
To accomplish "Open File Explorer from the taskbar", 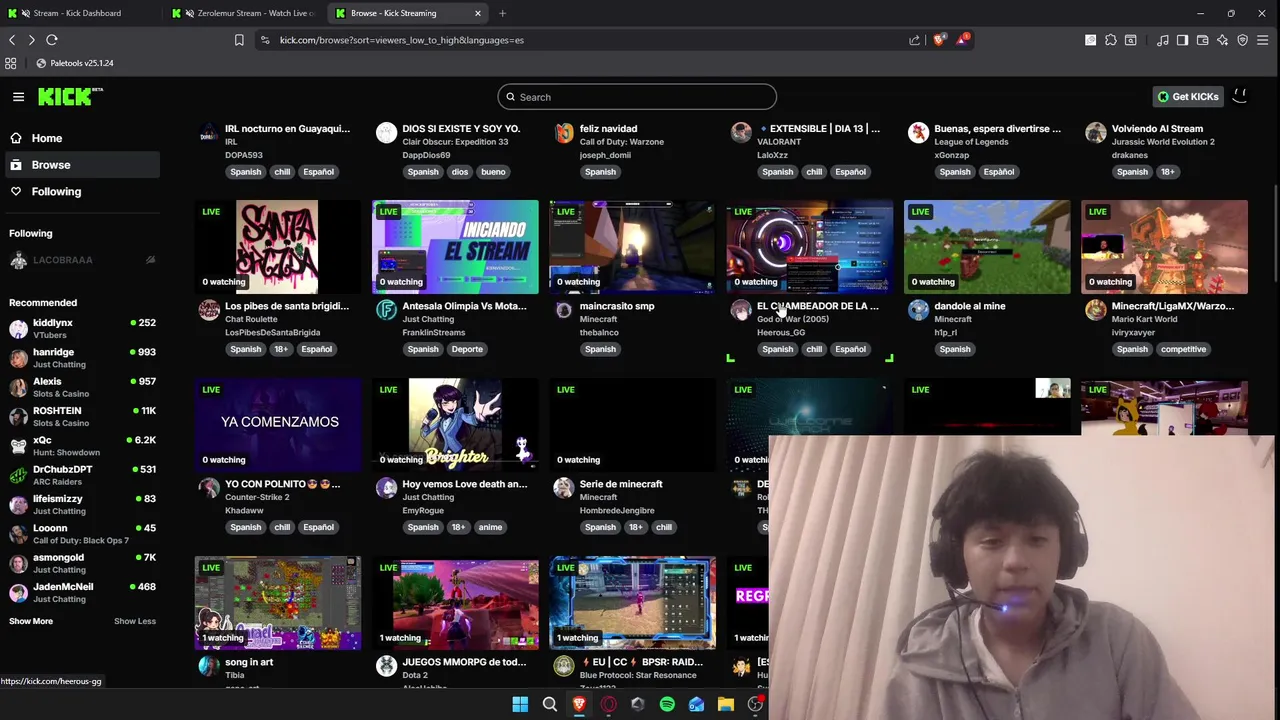I will pos(726,704).
